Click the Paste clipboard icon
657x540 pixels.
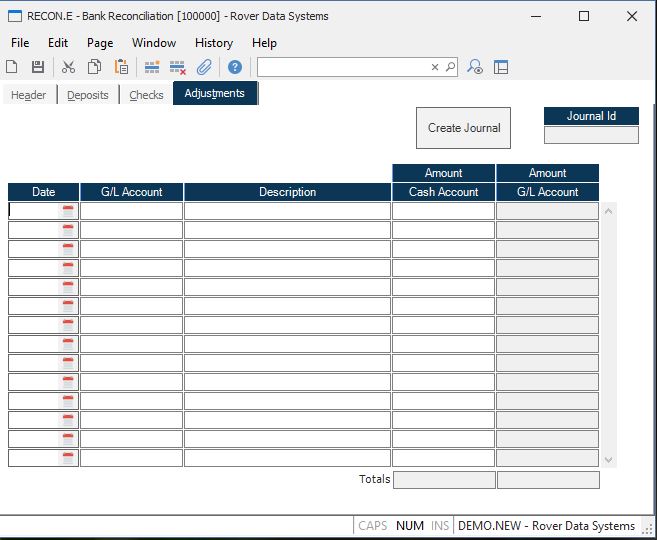(121, 67)
